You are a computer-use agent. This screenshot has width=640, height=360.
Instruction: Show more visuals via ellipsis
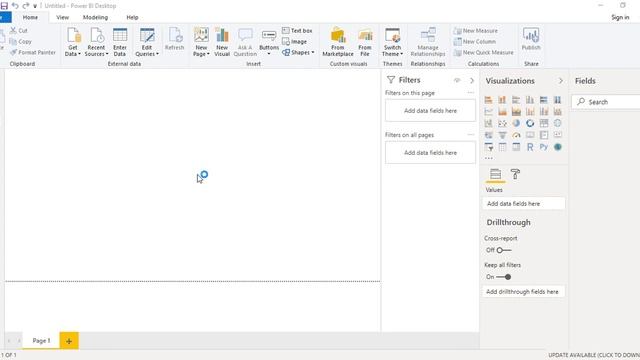click(x=489, y=158)
